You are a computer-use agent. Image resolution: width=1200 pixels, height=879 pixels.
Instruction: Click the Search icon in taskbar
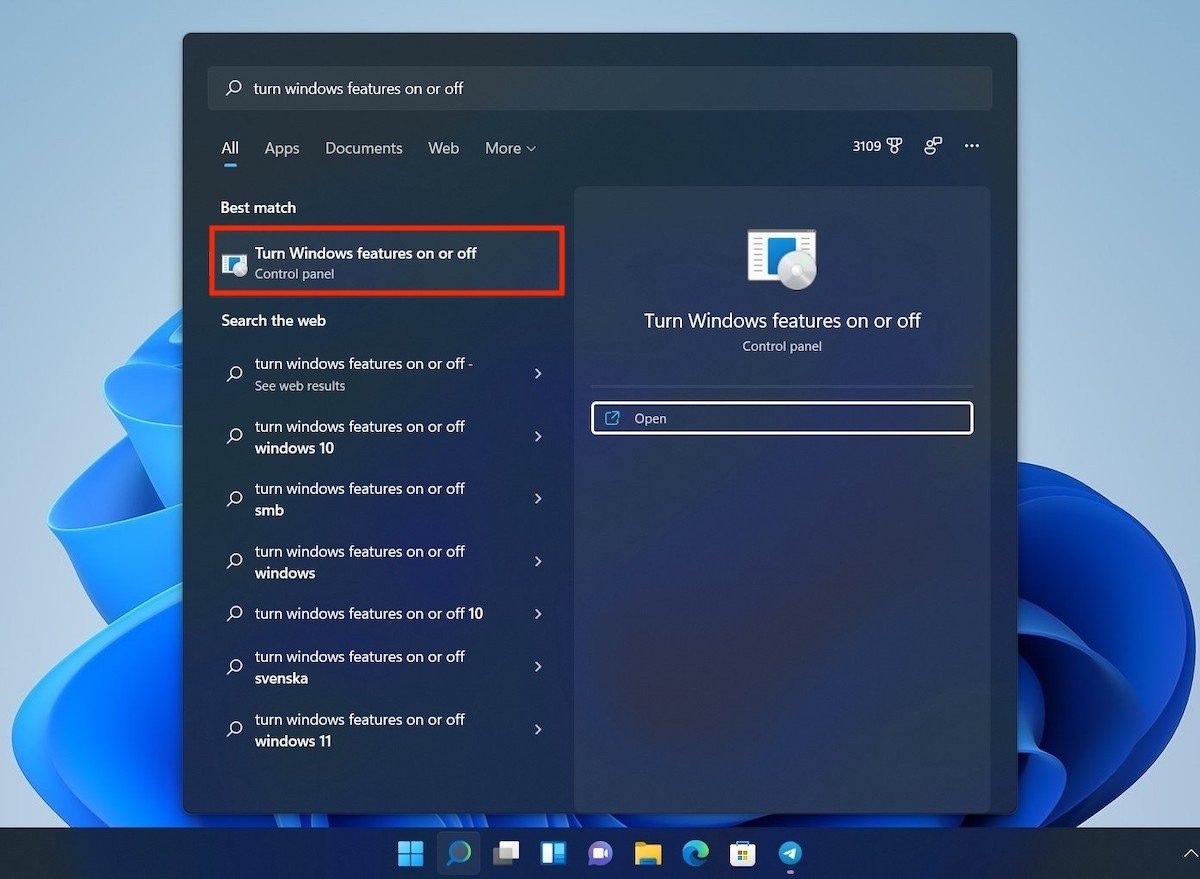coord(459,853)
